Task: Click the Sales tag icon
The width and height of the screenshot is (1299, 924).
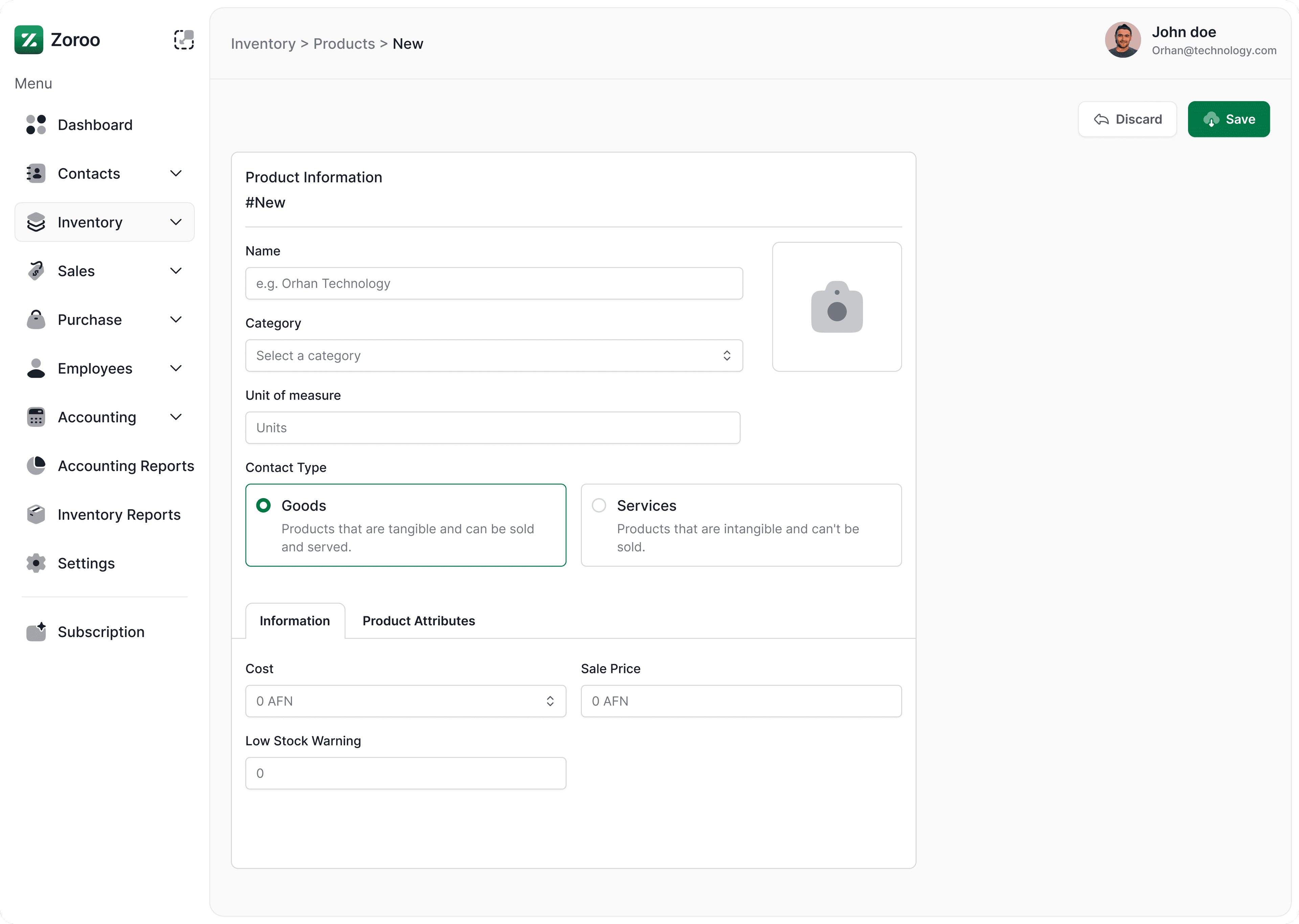Action: 36,271
